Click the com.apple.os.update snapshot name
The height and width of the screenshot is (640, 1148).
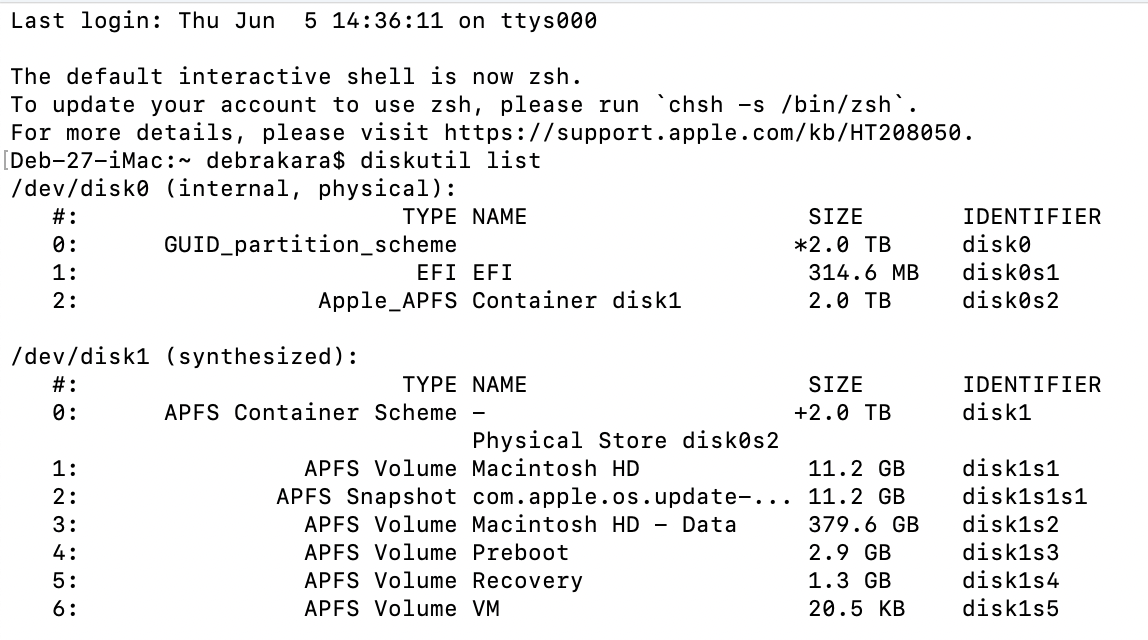coord(632,496)
